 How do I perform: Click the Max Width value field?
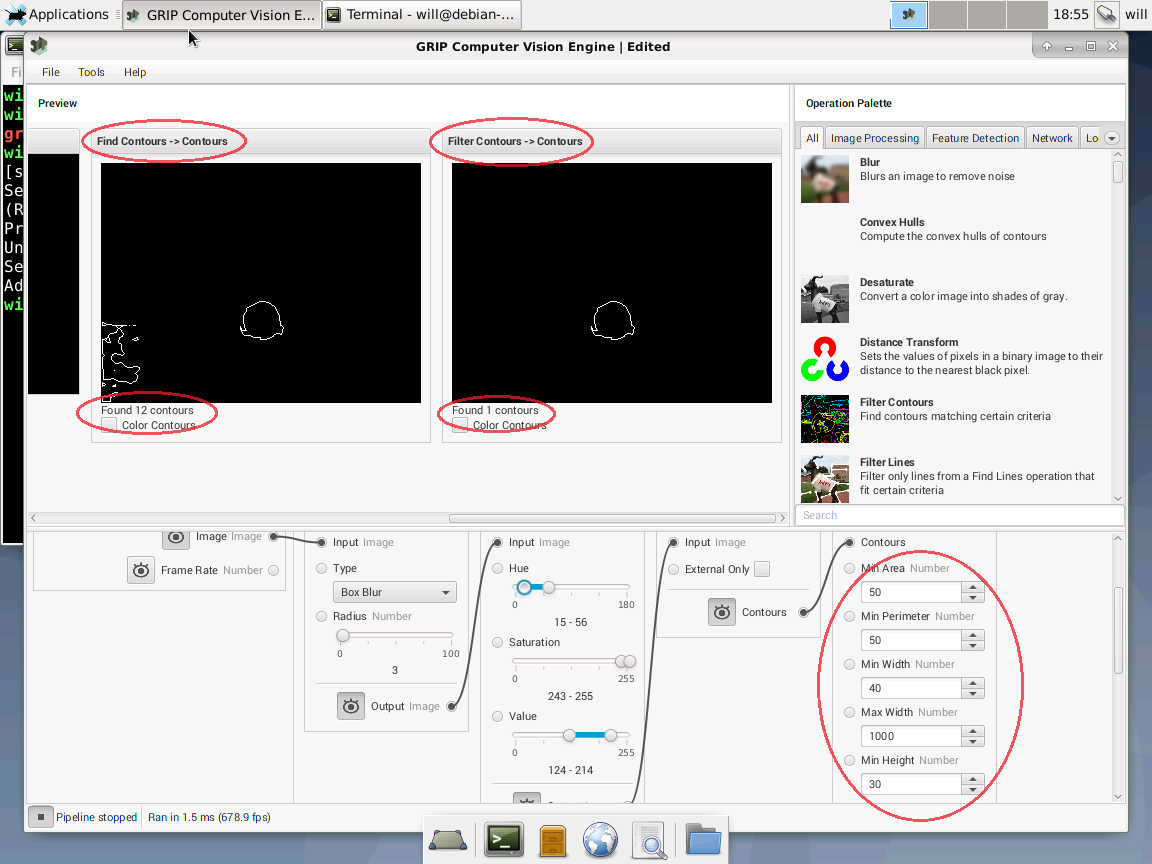pyautogui.click(x=911, y=736)
